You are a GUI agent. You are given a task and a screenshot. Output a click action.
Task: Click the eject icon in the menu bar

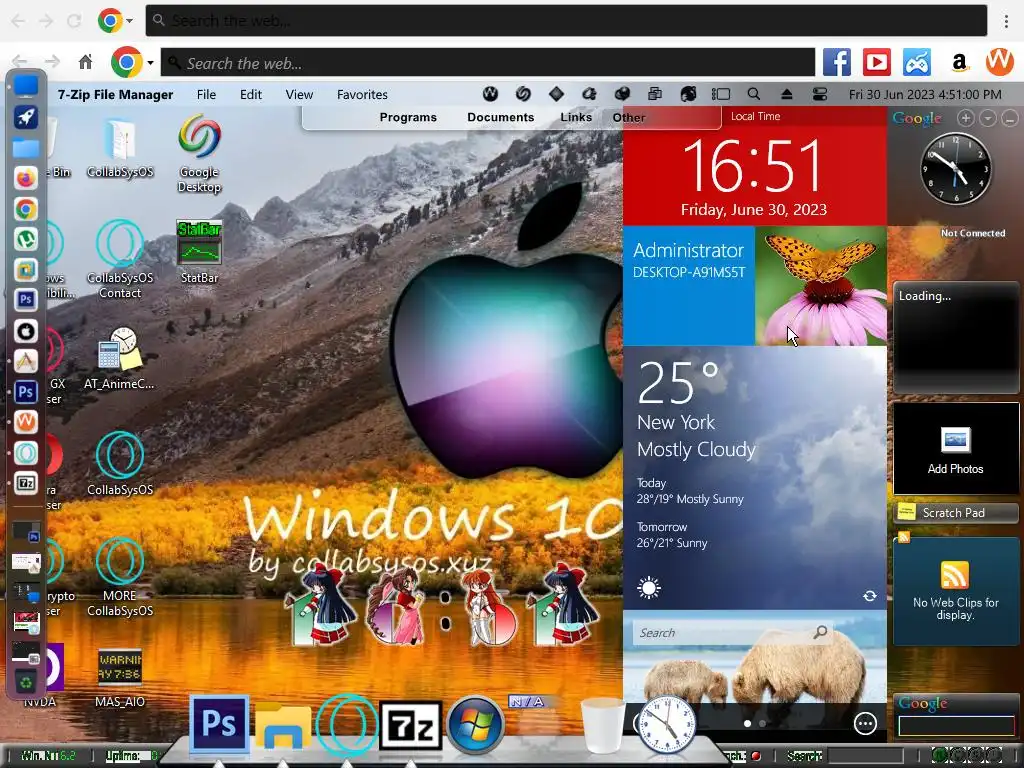(x=787, y=94)
